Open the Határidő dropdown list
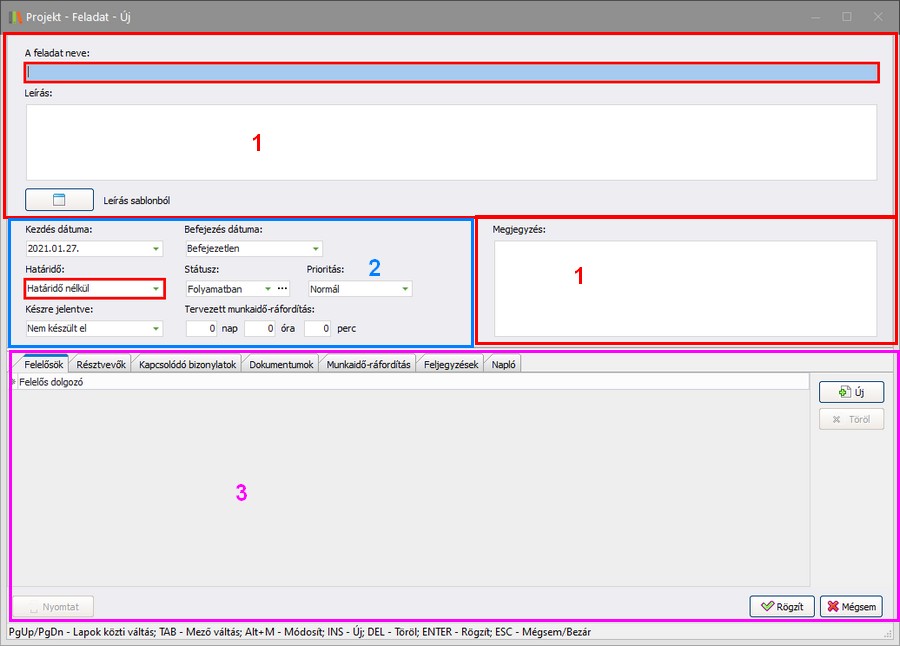 pos(156,289)
